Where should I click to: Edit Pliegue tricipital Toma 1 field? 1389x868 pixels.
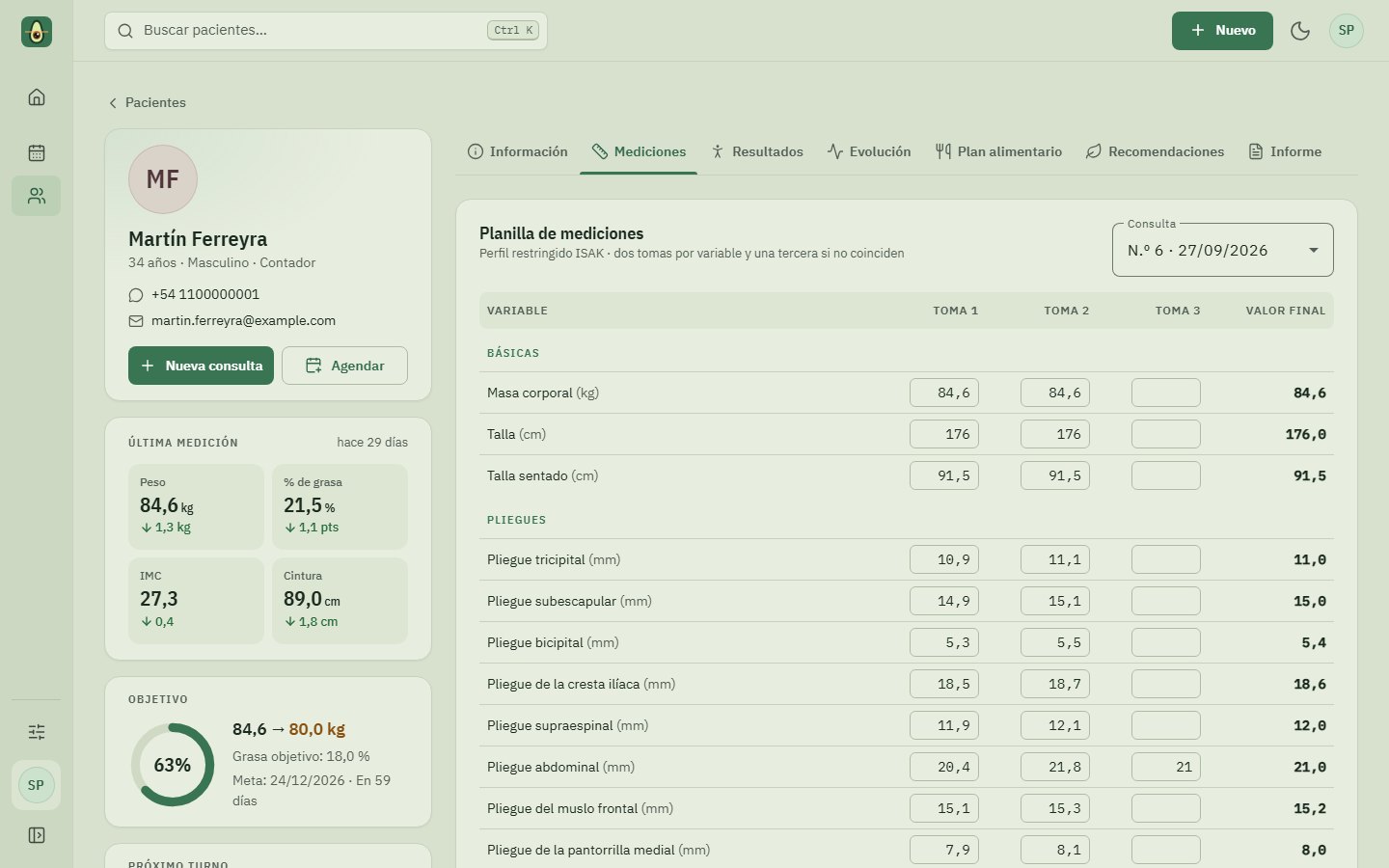(944, 559)
